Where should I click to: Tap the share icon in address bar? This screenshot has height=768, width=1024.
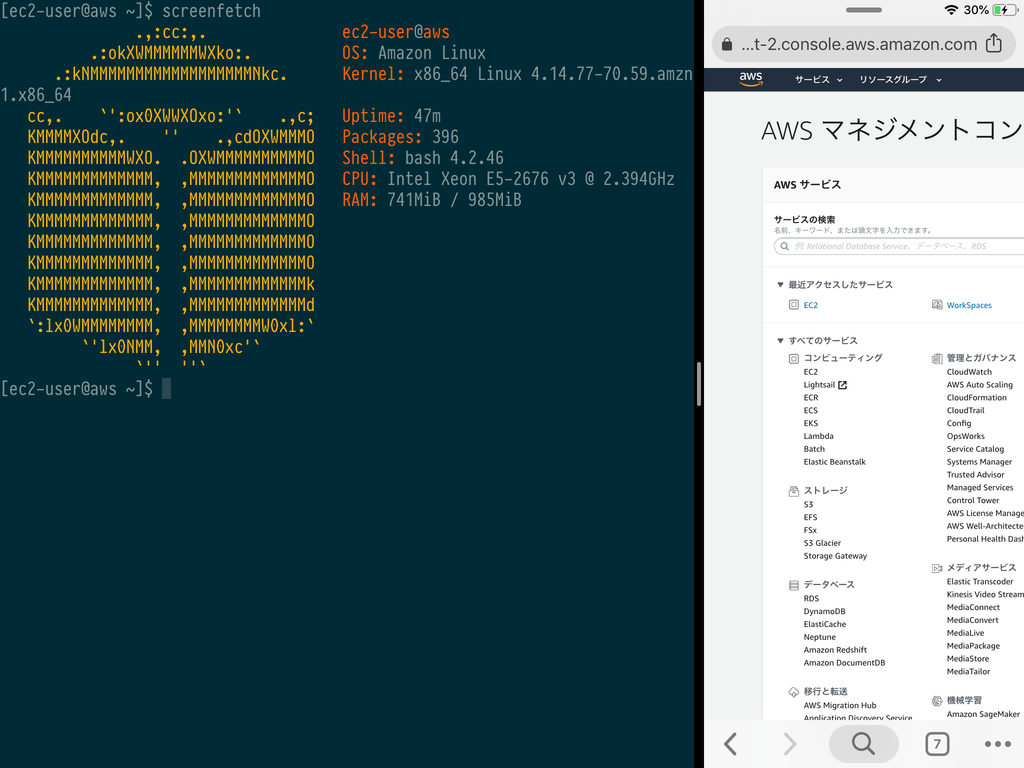point(993,43)
